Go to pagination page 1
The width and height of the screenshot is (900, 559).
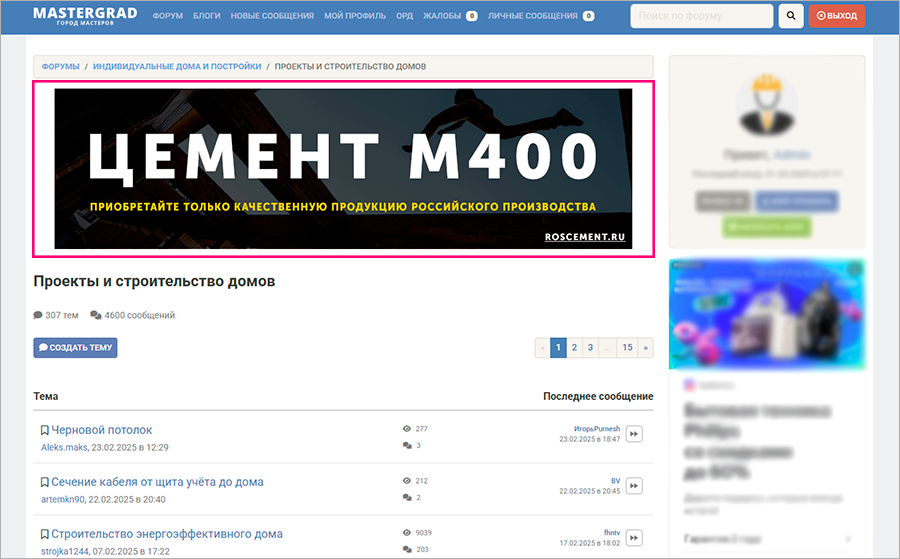[558, 348]
